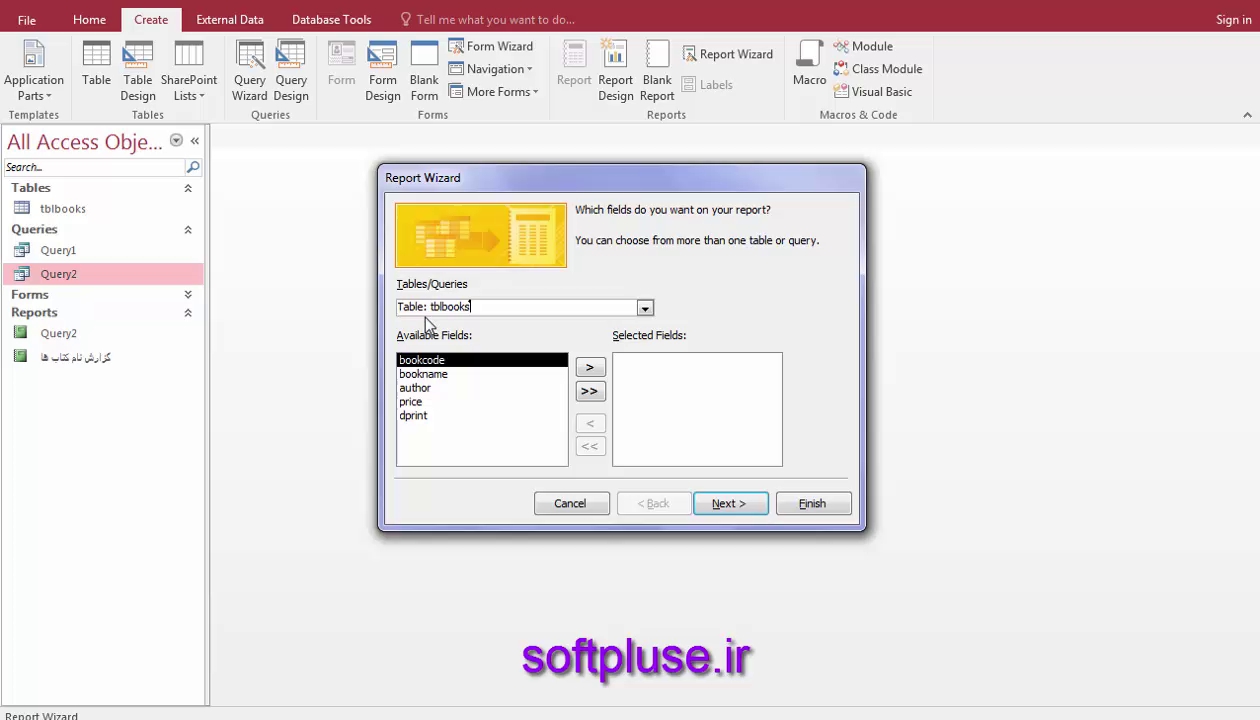The width and height of the screenshot is (1260, 720).
Task: Open the Database Tools tab
Action: coord(331,19)
